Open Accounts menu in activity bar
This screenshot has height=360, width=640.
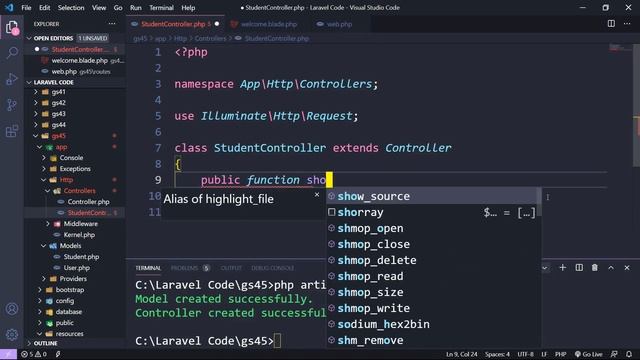(x=12, y=309)
